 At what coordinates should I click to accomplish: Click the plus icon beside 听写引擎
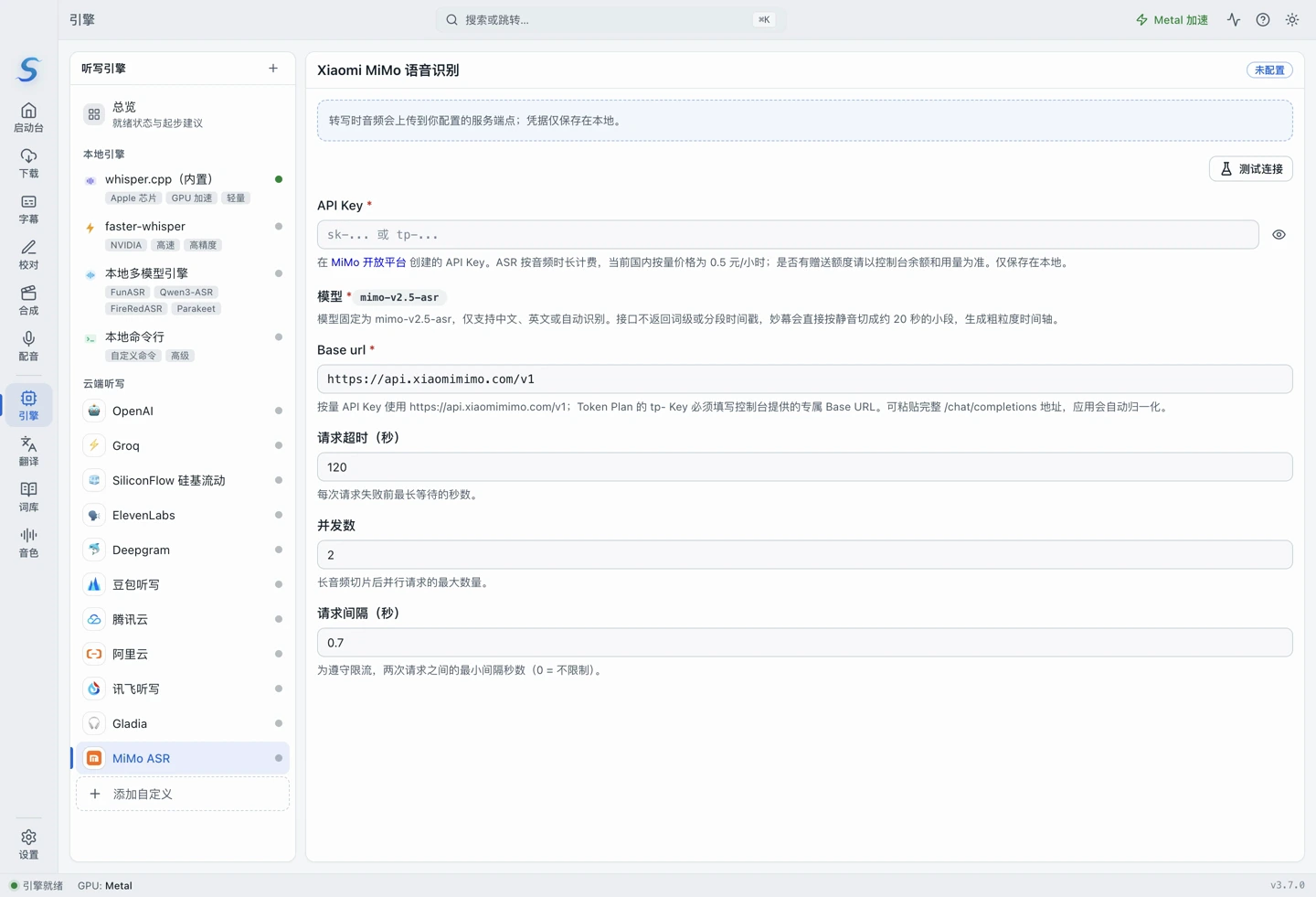click(273, 69)
